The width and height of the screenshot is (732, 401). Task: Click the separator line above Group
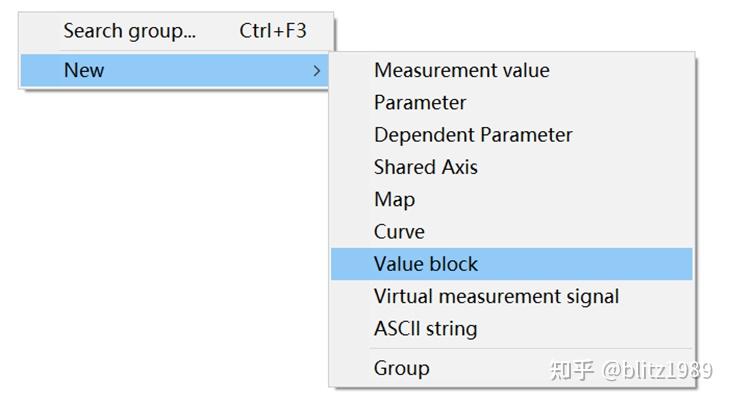tap(510, 348)
